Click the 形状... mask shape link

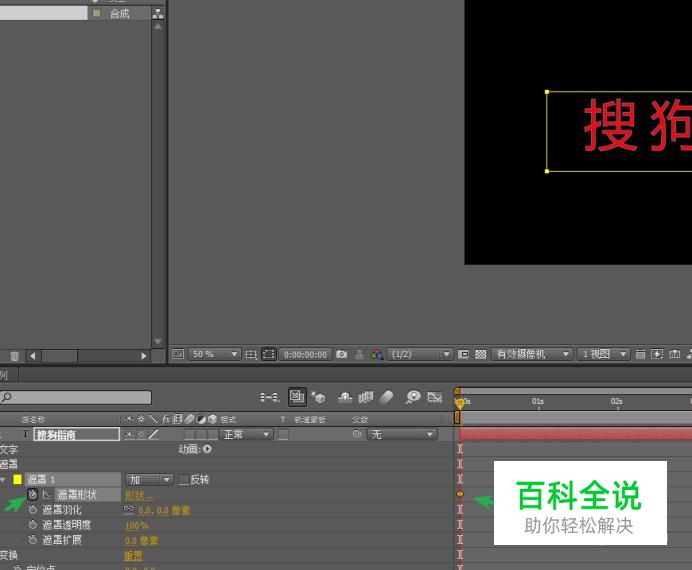point(139,495)
